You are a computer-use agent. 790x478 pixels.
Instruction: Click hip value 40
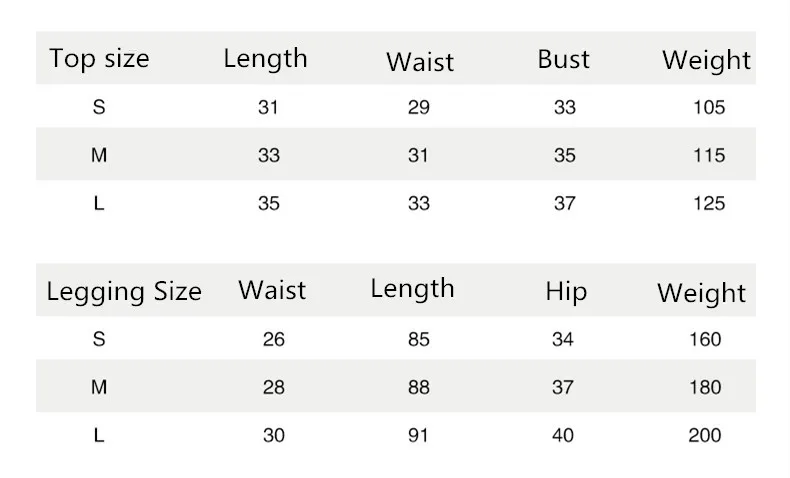[563, 435]
